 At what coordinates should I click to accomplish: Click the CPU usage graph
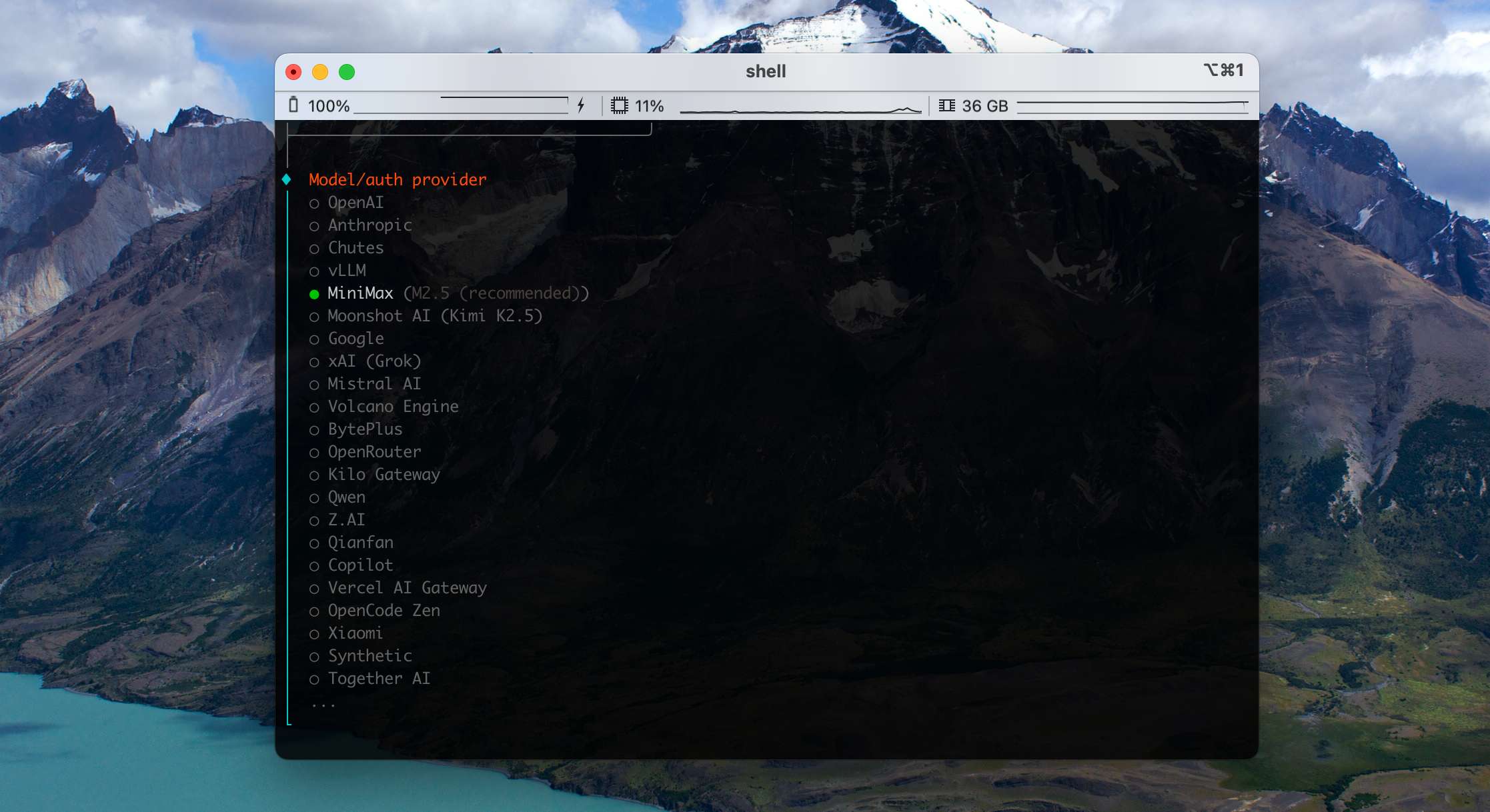click(x=800, y=107)
